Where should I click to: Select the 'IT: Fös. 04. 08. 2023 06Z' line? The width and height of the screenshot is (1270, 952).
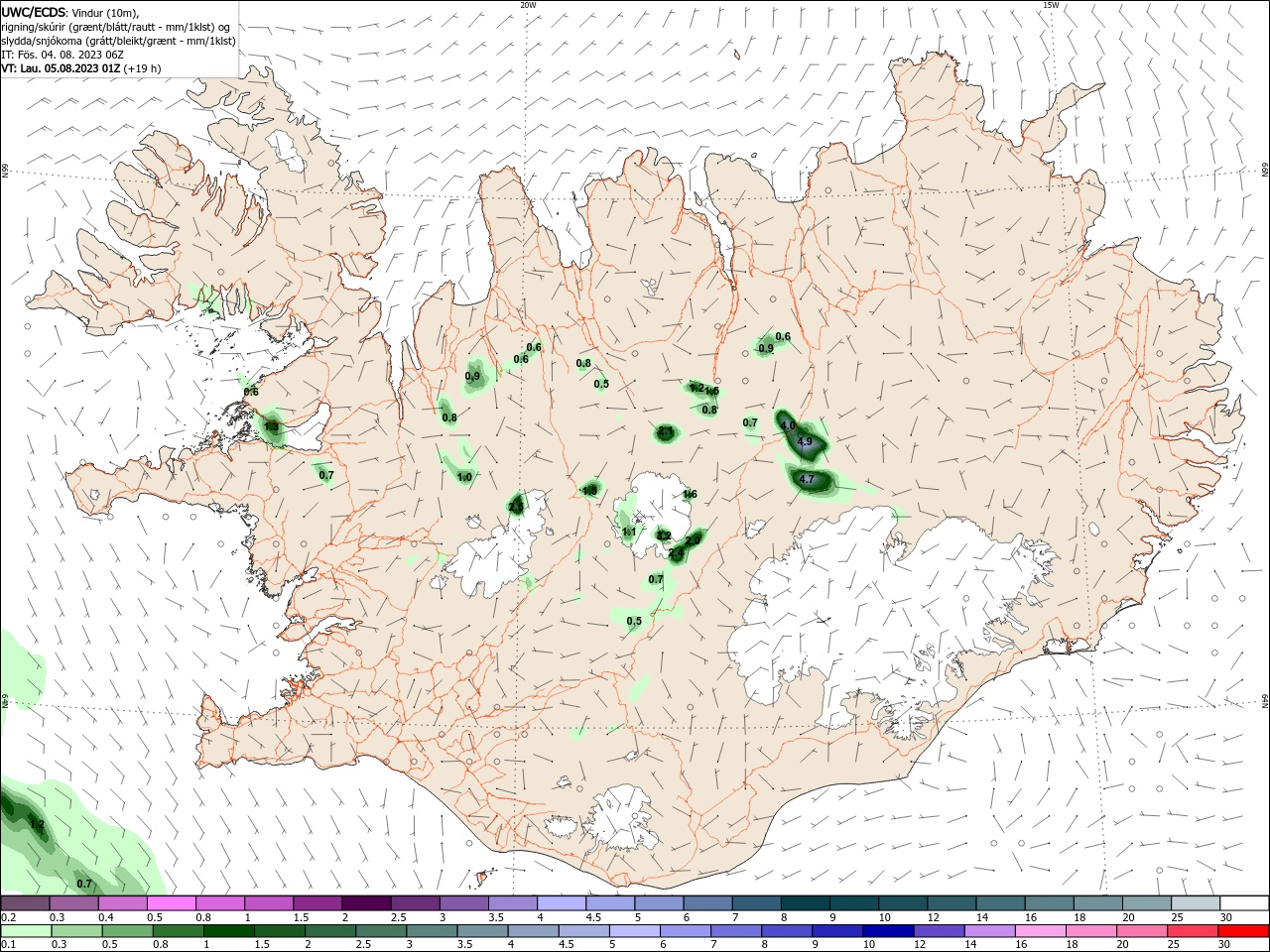click(63, 55)
